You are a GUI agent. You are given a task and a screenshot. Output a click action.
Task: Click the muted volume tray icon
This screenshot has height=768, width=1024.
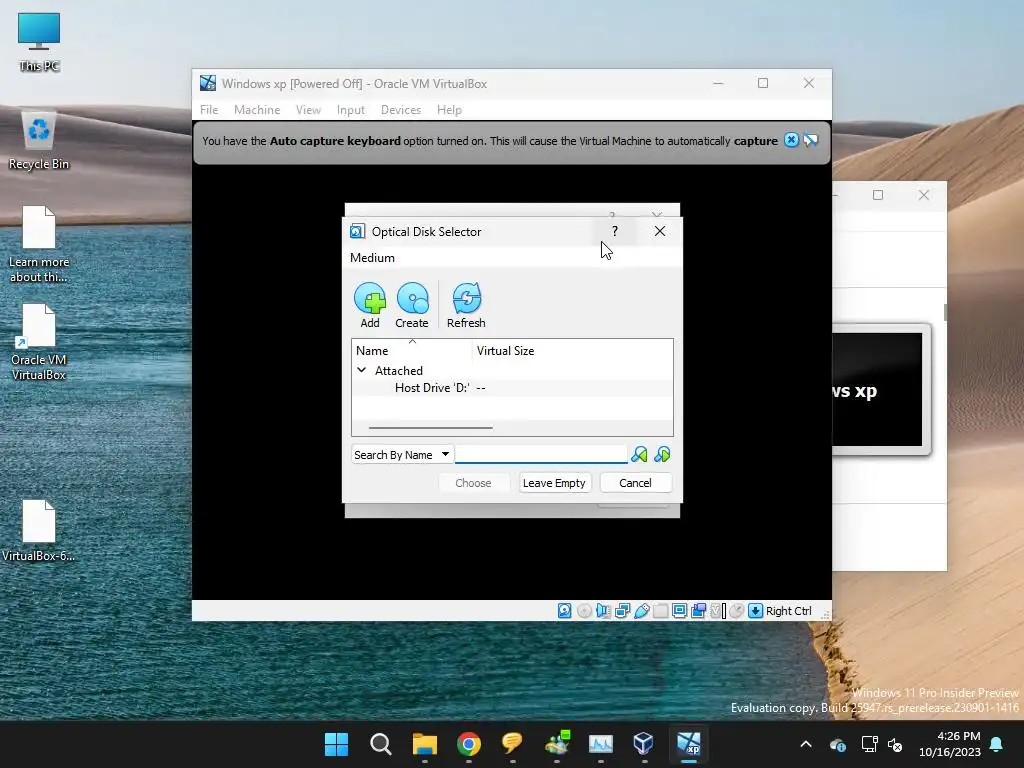point(895,744)
